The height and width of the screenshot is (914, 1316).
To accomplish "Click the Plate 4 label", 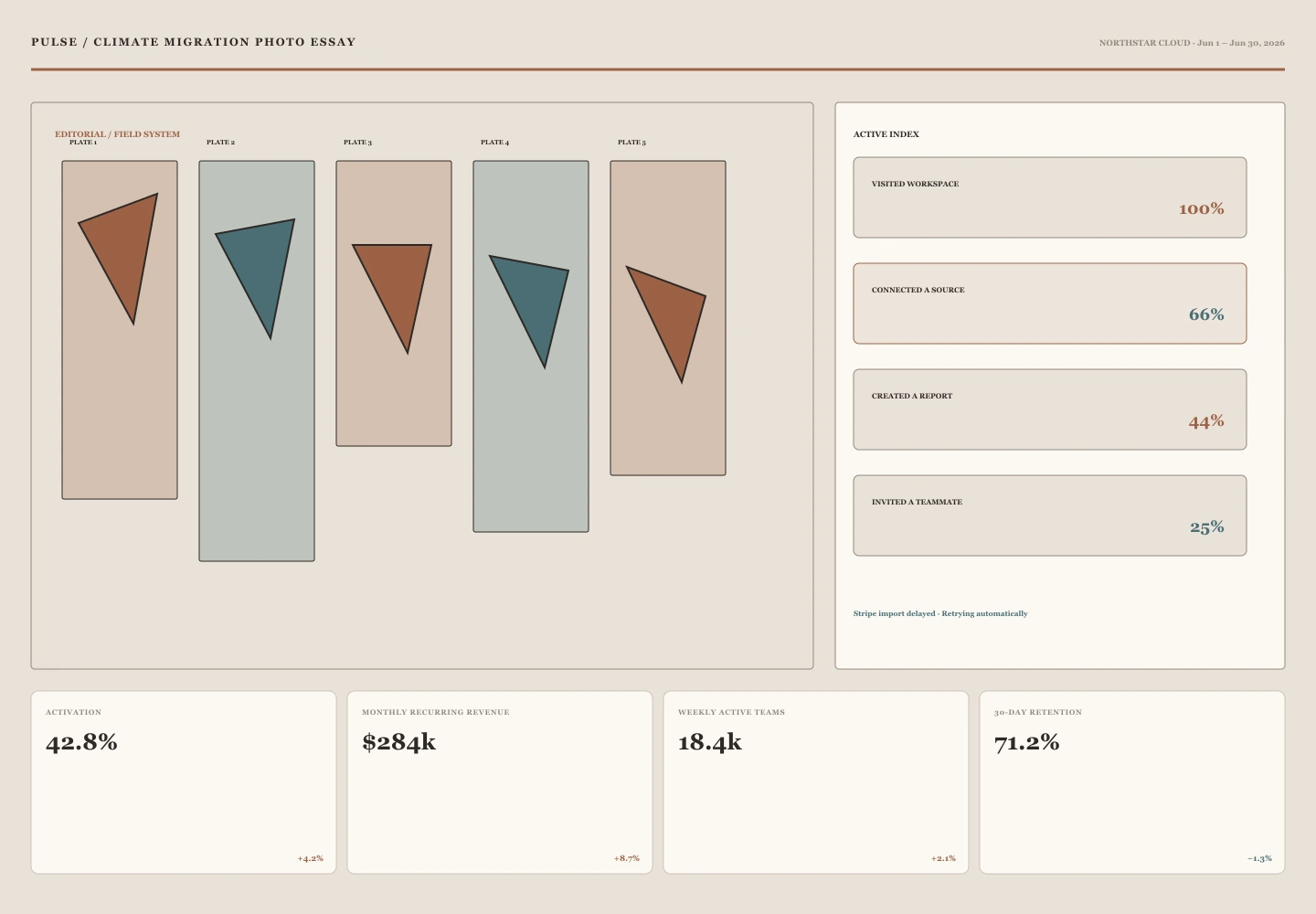I will (x=494, y=143).
